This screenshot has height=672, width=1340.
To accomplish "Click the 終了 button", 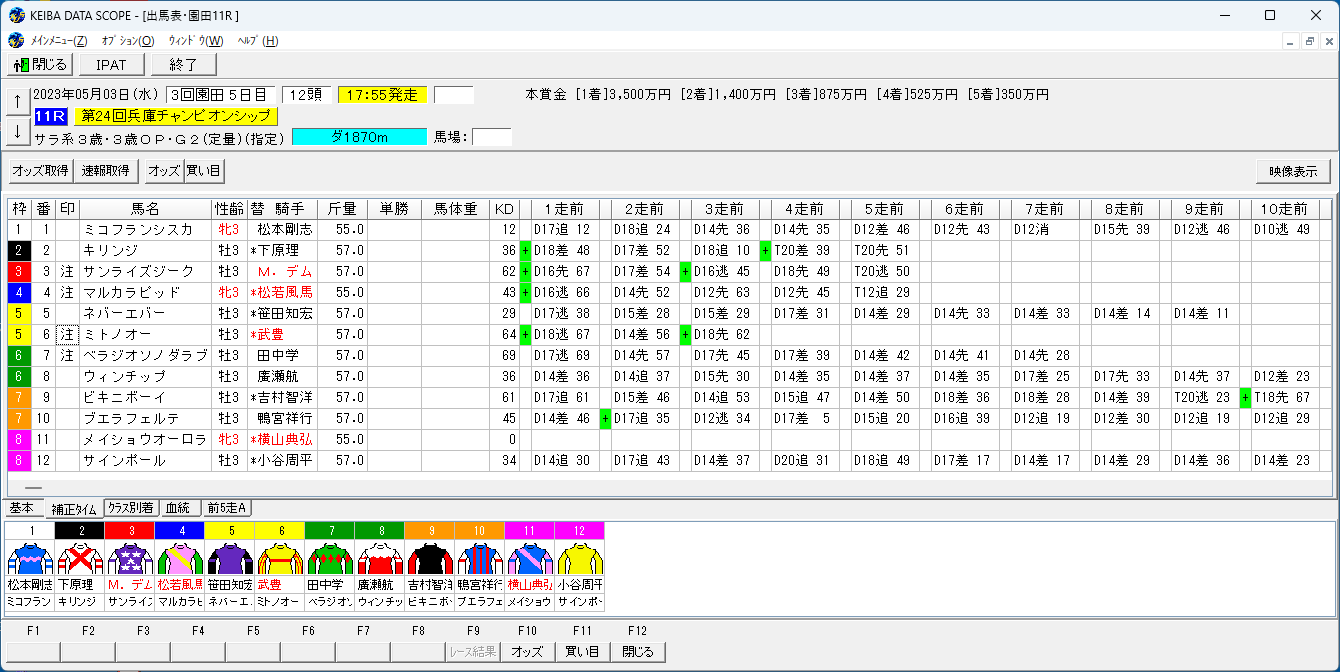I will click(184, 64).
